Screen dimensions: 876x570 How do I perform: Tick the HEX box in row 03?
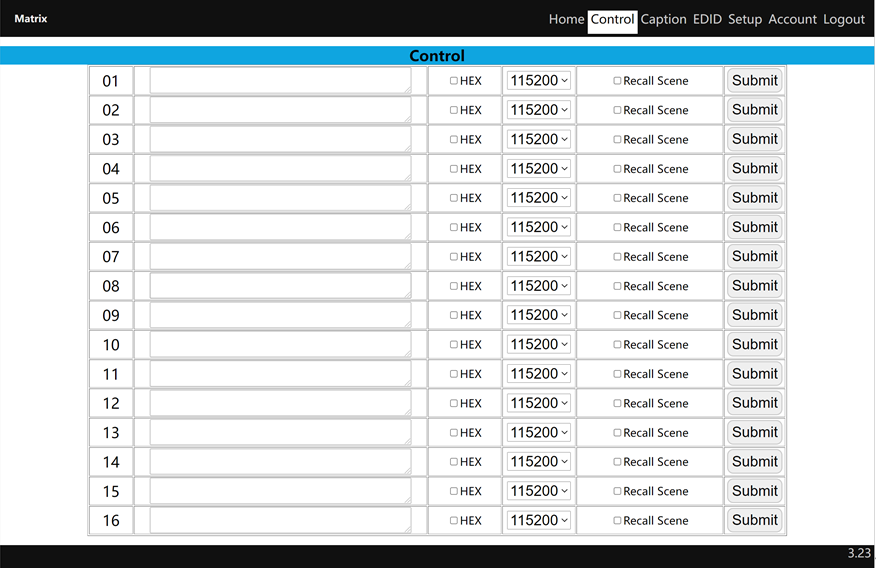coord(454,140)
